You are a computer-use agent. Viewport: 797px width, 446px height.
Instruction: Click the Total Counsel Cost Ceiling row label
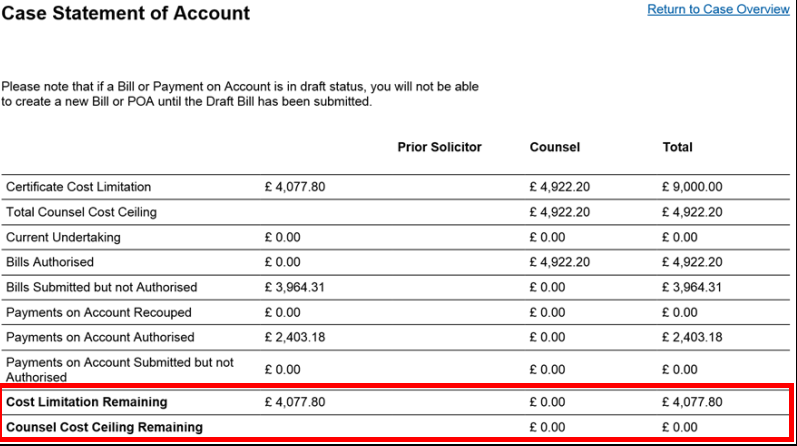coord(81,212)
